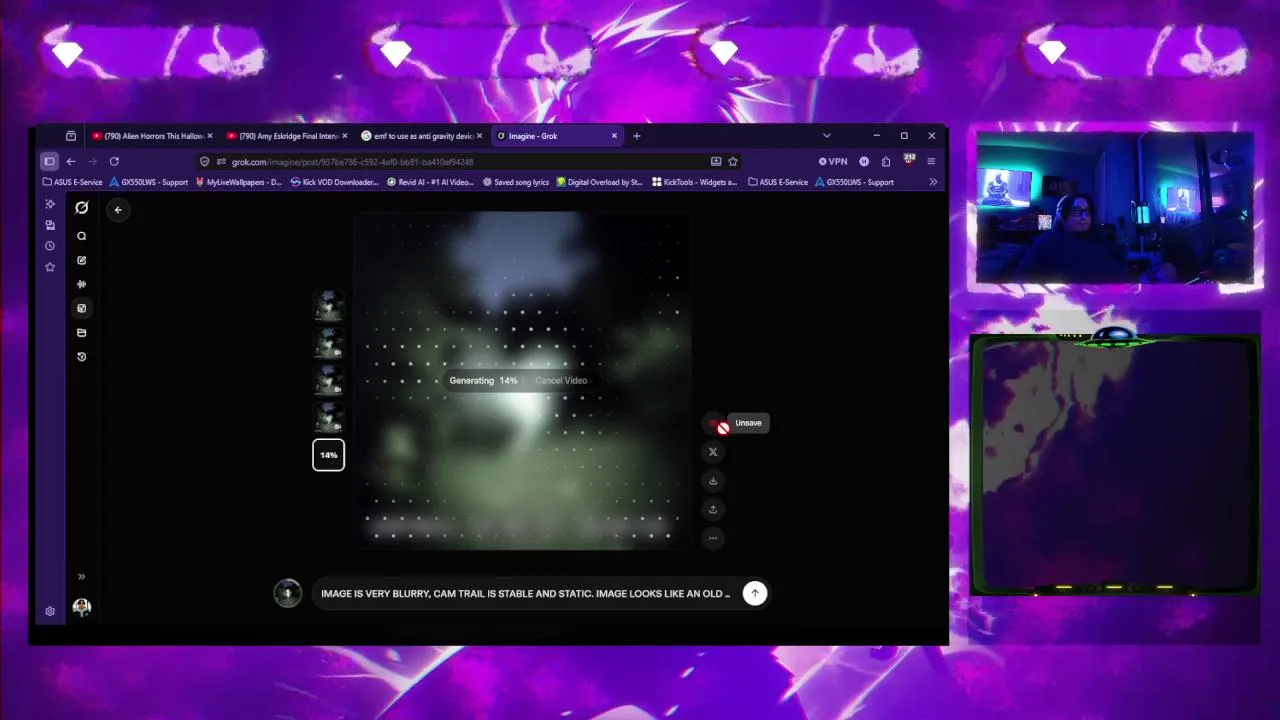Open a new browser tab

[x=637, y=136]
